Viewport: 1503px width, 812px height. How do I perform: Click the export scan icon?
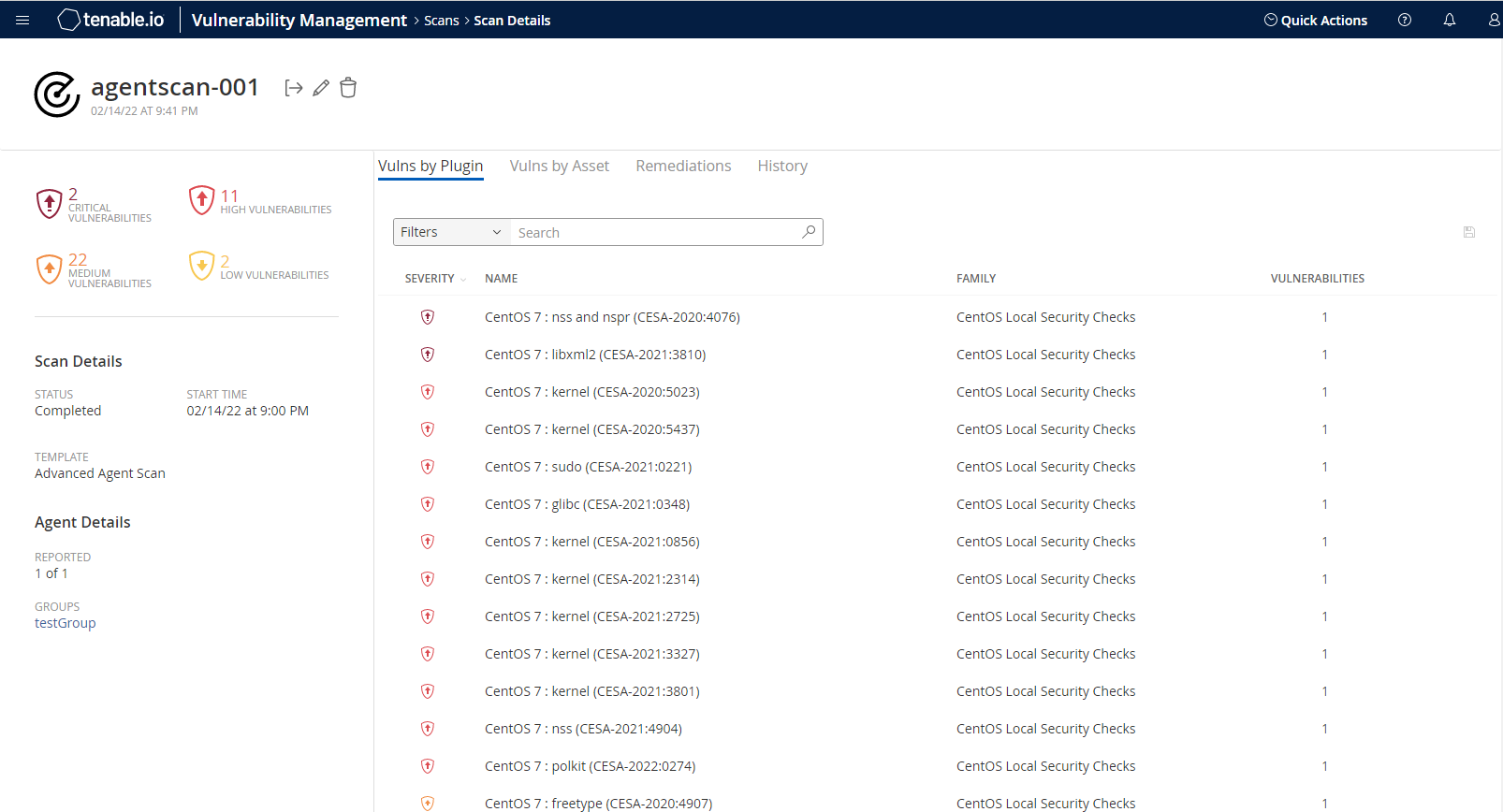pos(294,88)
